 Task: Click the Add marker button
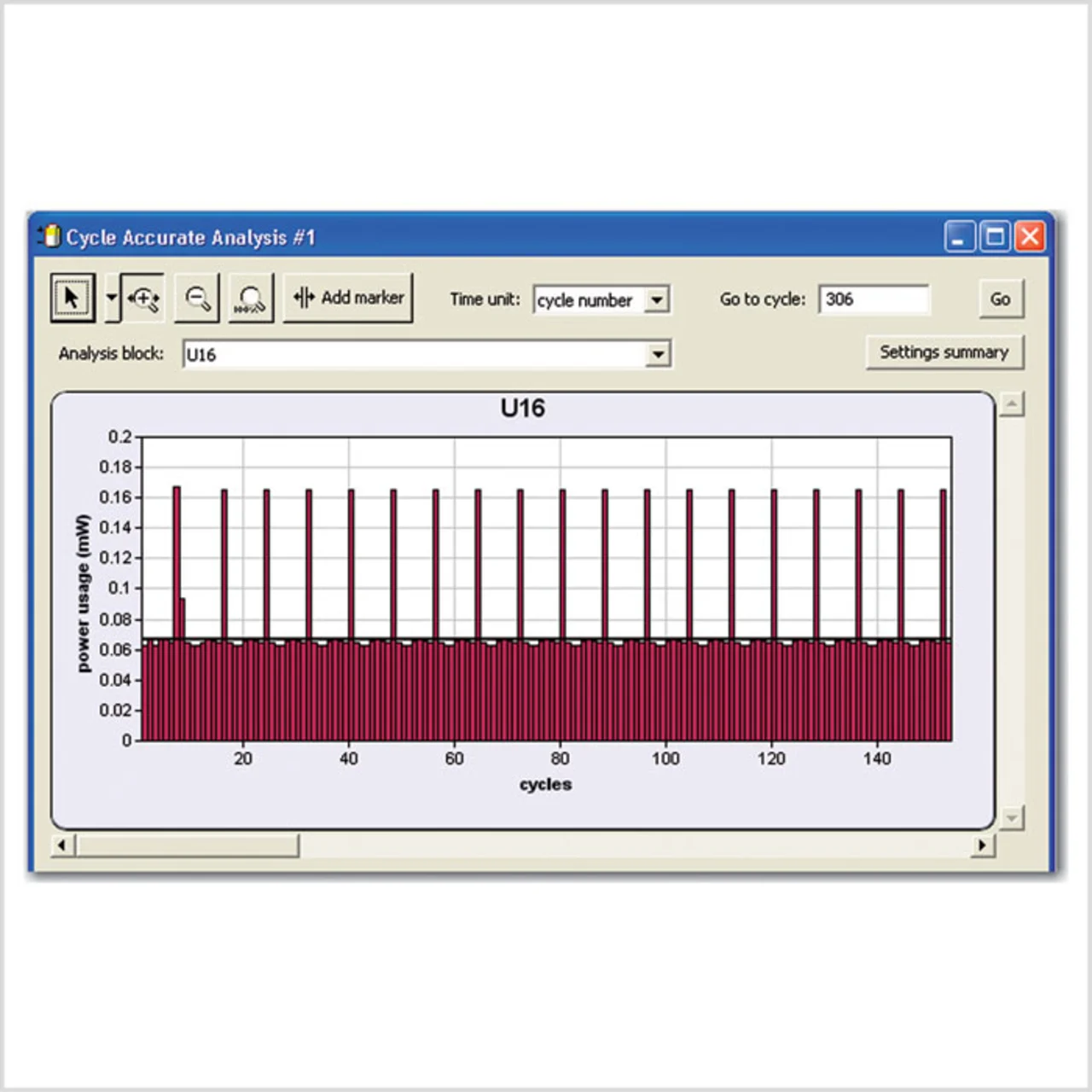tap(348, 298)
